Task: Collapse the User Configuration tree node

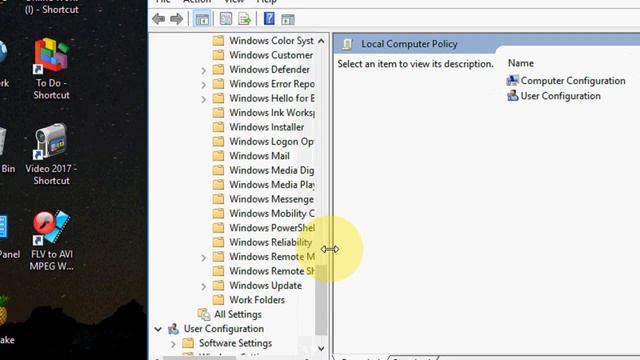Action: pos(158,329)
